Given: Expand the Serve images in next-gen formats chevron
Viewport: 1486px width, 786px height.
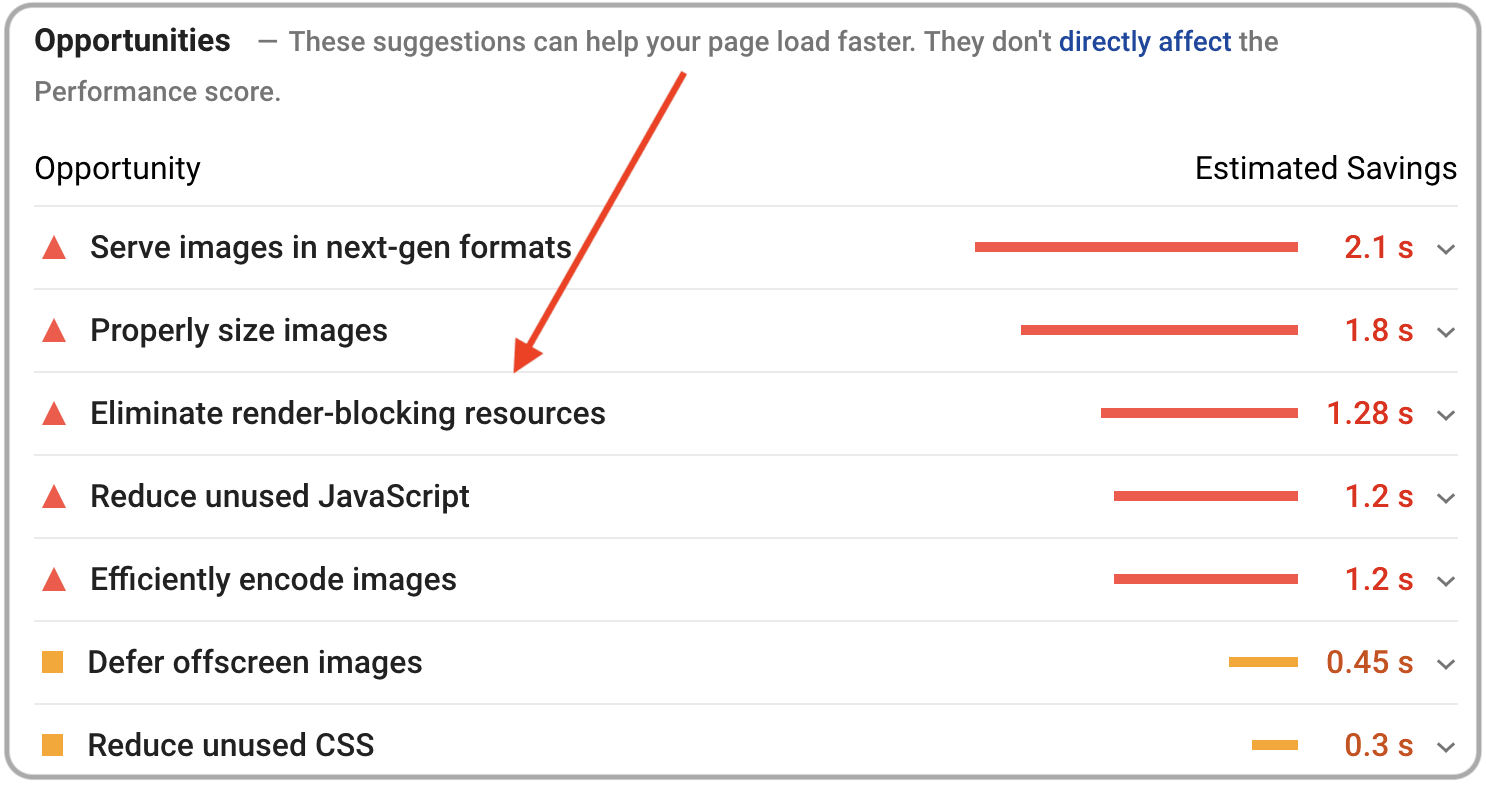Looking at the screenshot, I should pos(1445,249).
